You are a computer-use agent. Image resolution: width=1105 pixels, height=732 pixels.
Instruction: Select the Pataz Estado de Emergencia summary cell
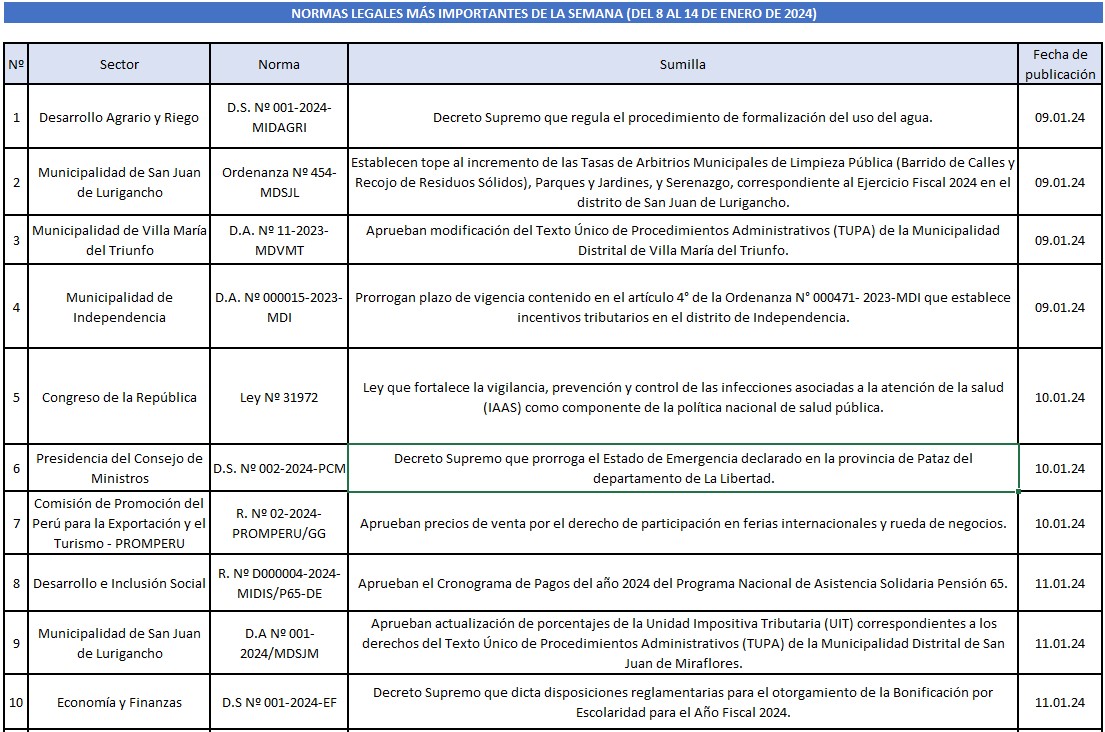coord(682,468)
